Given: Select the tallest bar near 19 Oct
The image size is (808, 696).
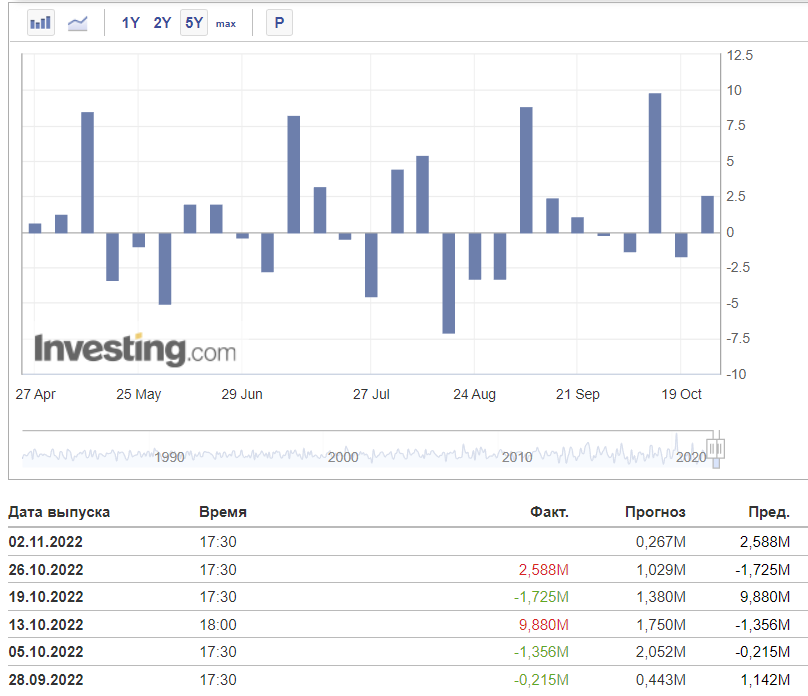Looking at the screenshot, I should pyautogui.click(x=654, y=163).
